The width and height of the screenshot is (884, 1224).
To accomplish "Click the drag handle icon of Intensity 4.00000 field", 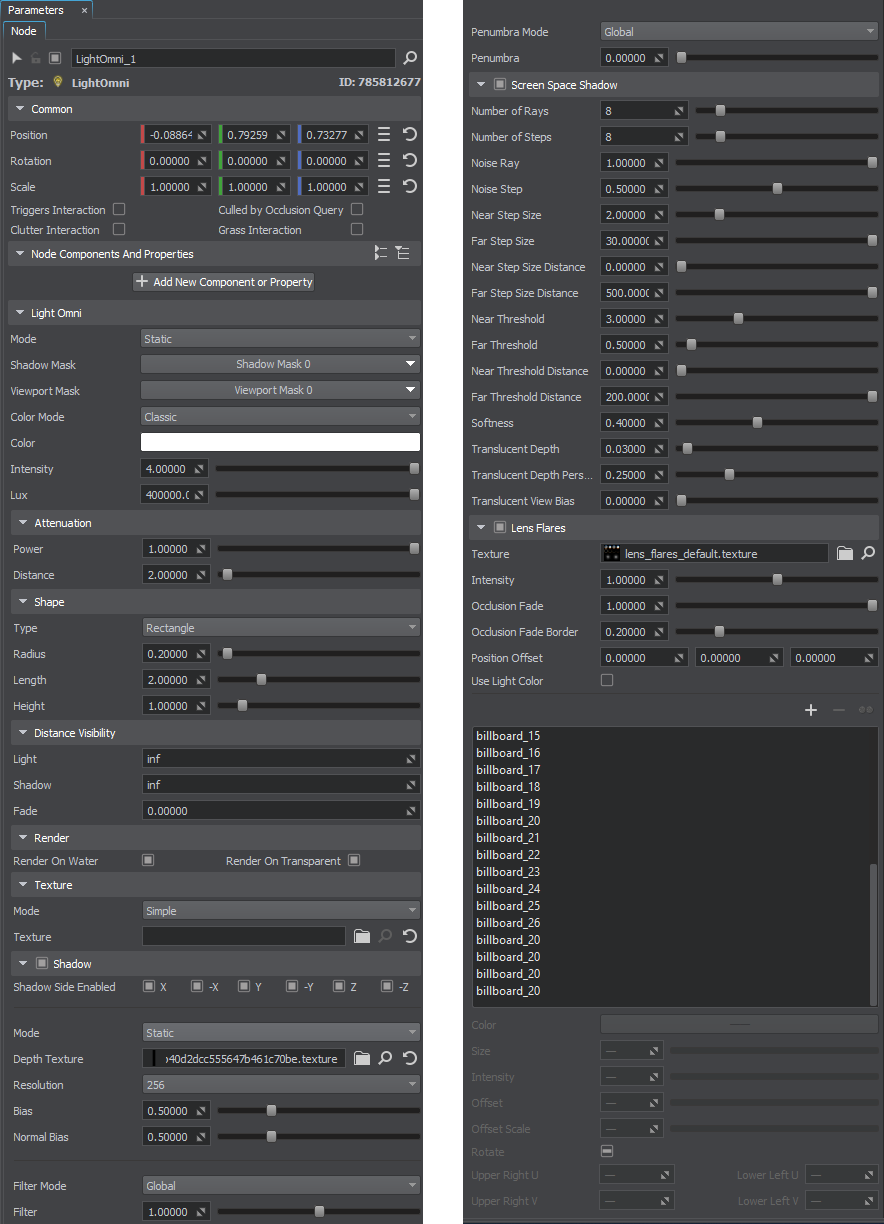I will (x=201, y=468).
